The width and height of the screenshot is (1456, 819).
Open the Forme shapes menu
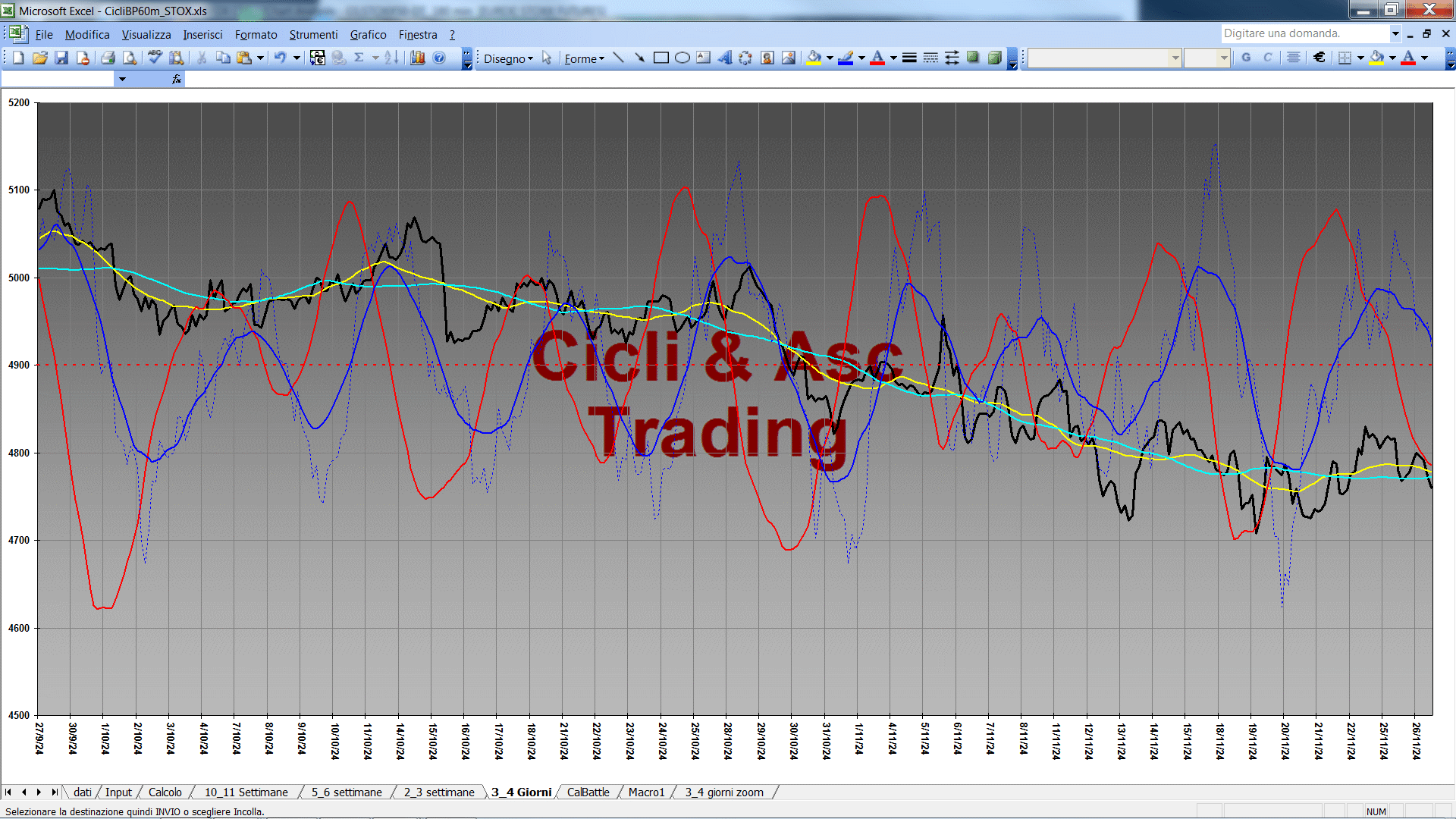pyautogui.click(x=585, y=58)
